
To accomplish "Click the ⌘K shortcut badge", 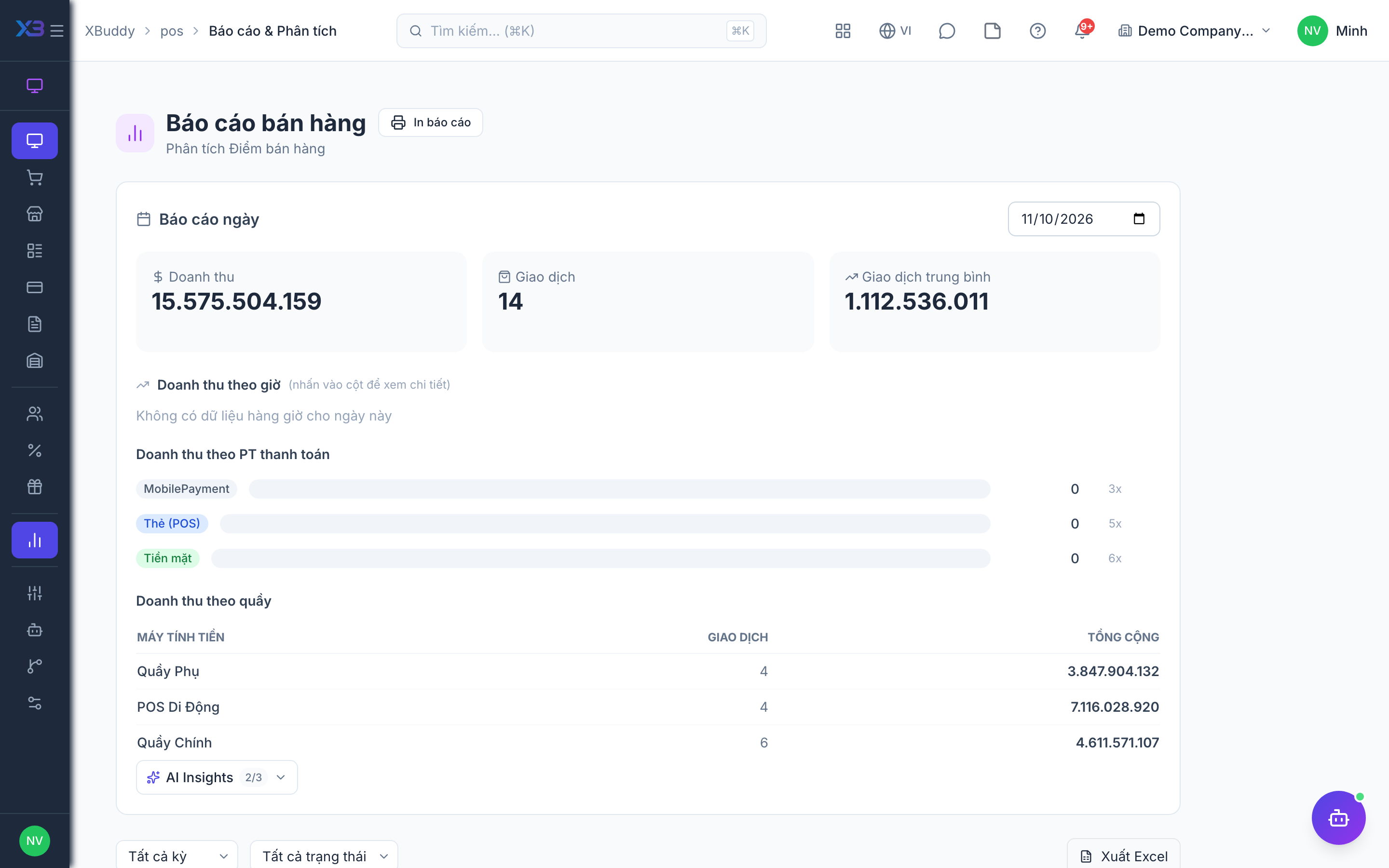I will (x=740, y=31).
